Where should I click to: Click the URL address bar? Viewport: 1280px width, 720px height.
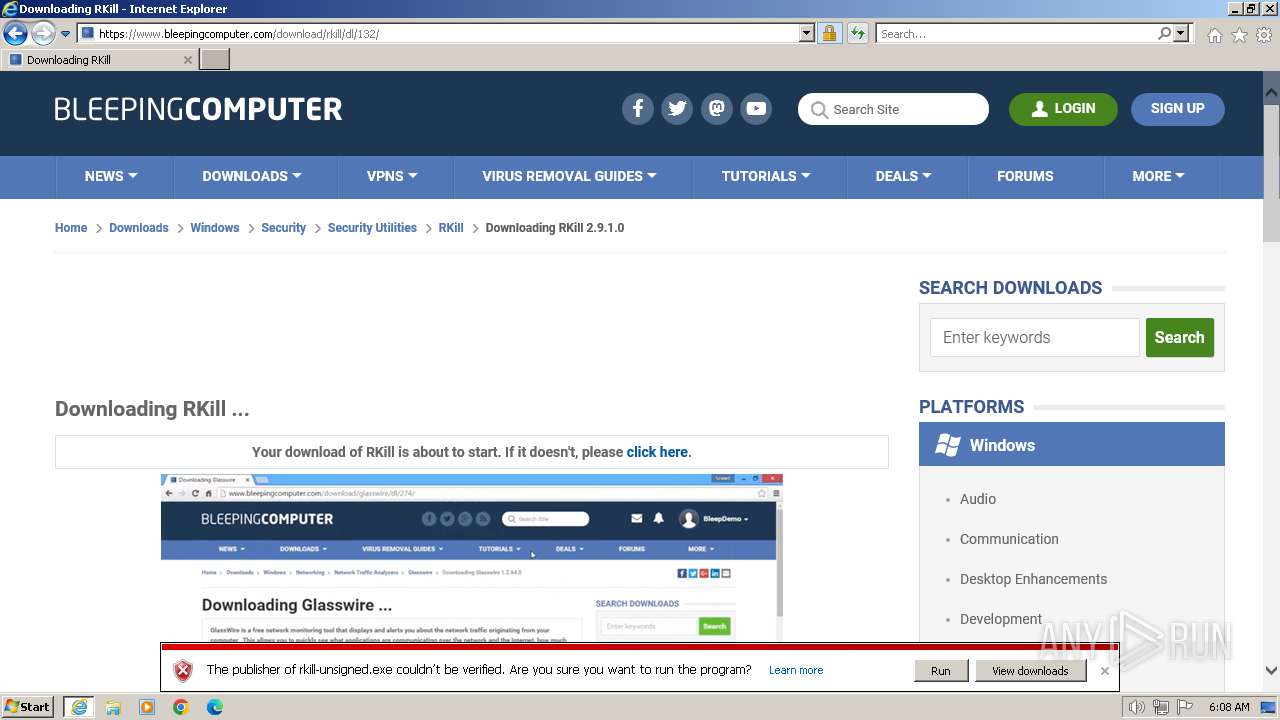tap(438, 34)
